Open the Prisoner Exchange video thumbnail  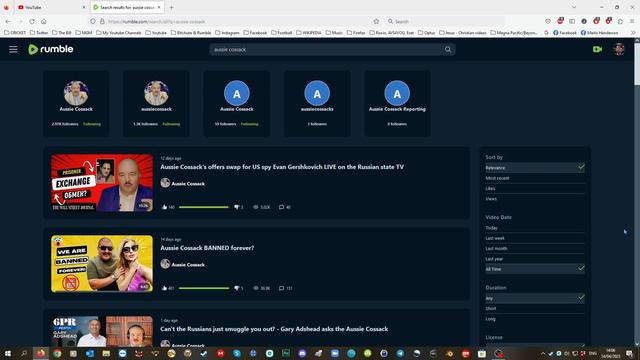(x=102, y=183)
